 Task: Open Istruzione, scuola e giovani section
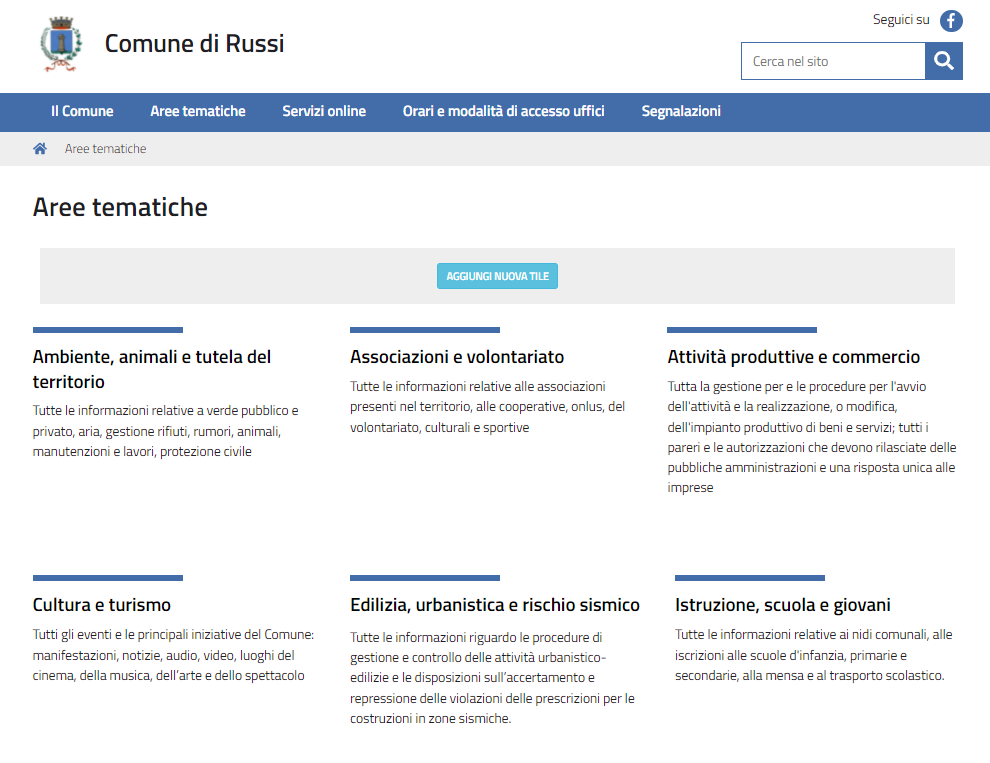tap(782, 605)
